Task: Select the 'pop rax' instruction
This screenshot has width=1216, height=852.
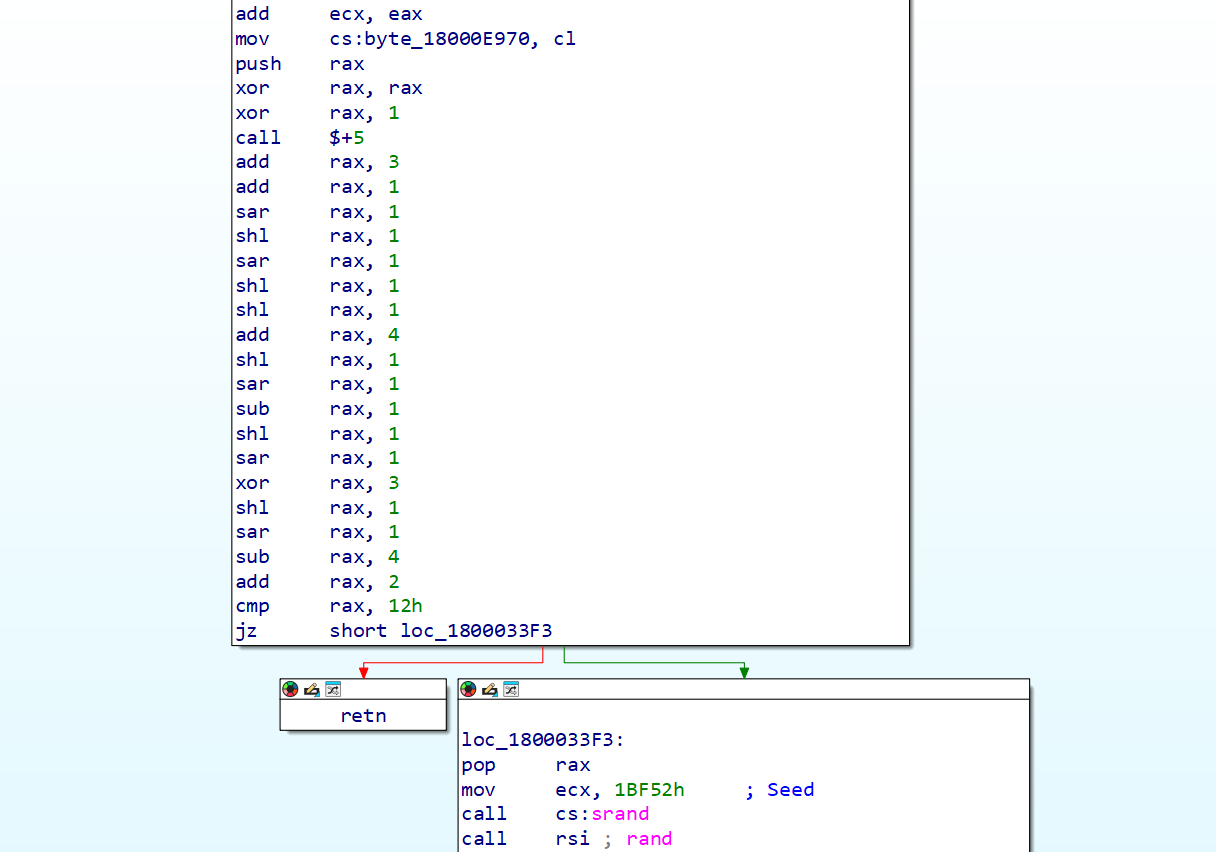Action: pyautogui.click(x=526, y=765)
